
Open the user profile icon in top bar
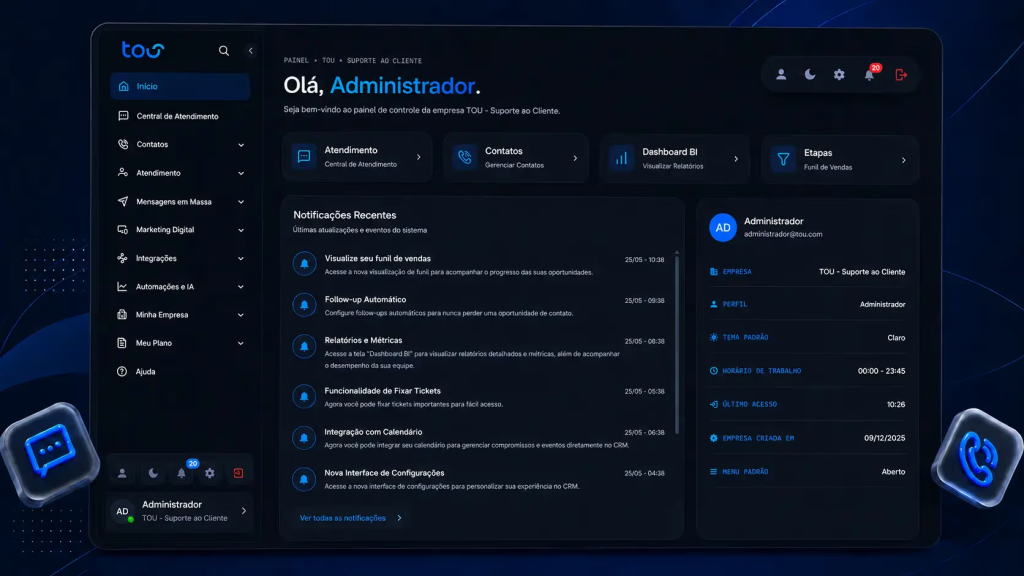click(x=781, y=74)
